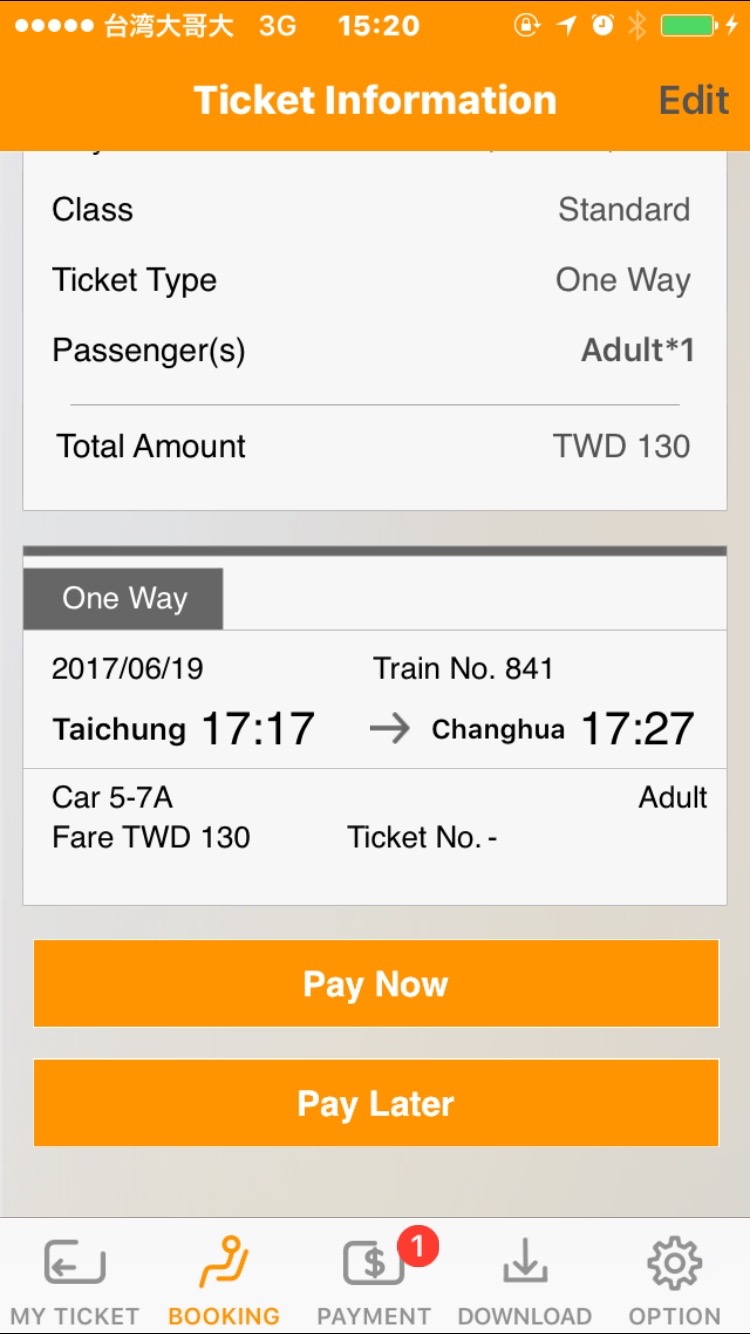Open the My Ticket tab icon
750x1334 pixels.
pyautogui.click(x=75, y=1264)
